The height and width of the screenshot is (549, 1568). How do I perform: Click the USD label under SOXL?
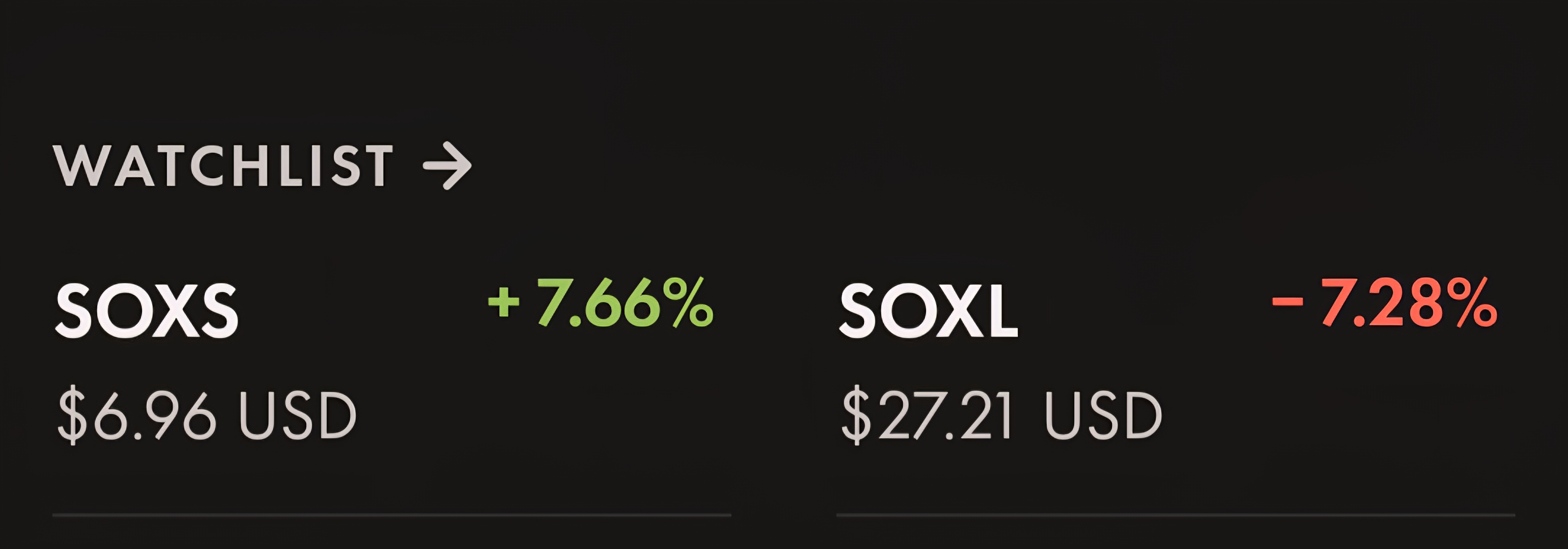coord(1103,416)
